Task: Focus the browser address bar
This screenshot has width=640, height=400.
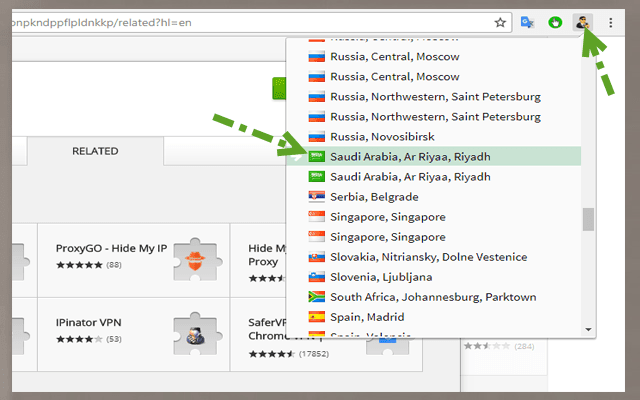Action: pyautogui.click(x=250, y=22)
